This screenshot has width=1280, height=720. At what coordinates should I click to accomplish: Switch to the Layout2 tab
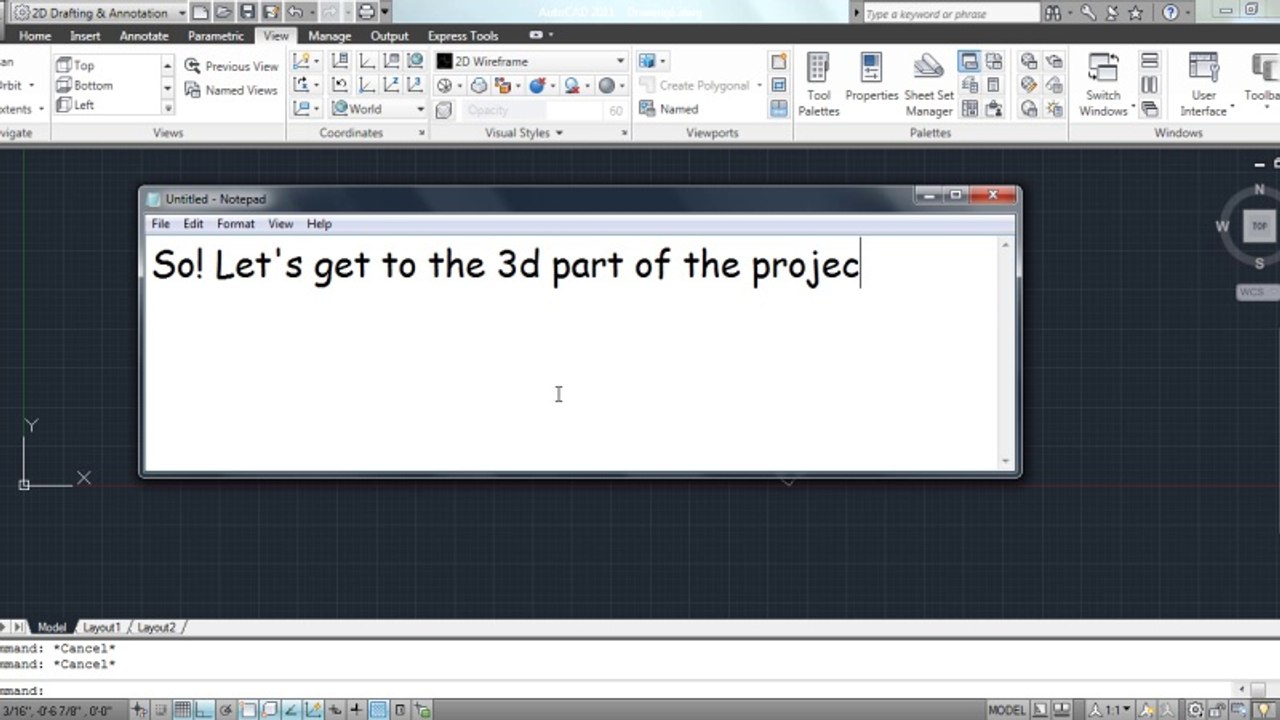(x=156, y=627)
